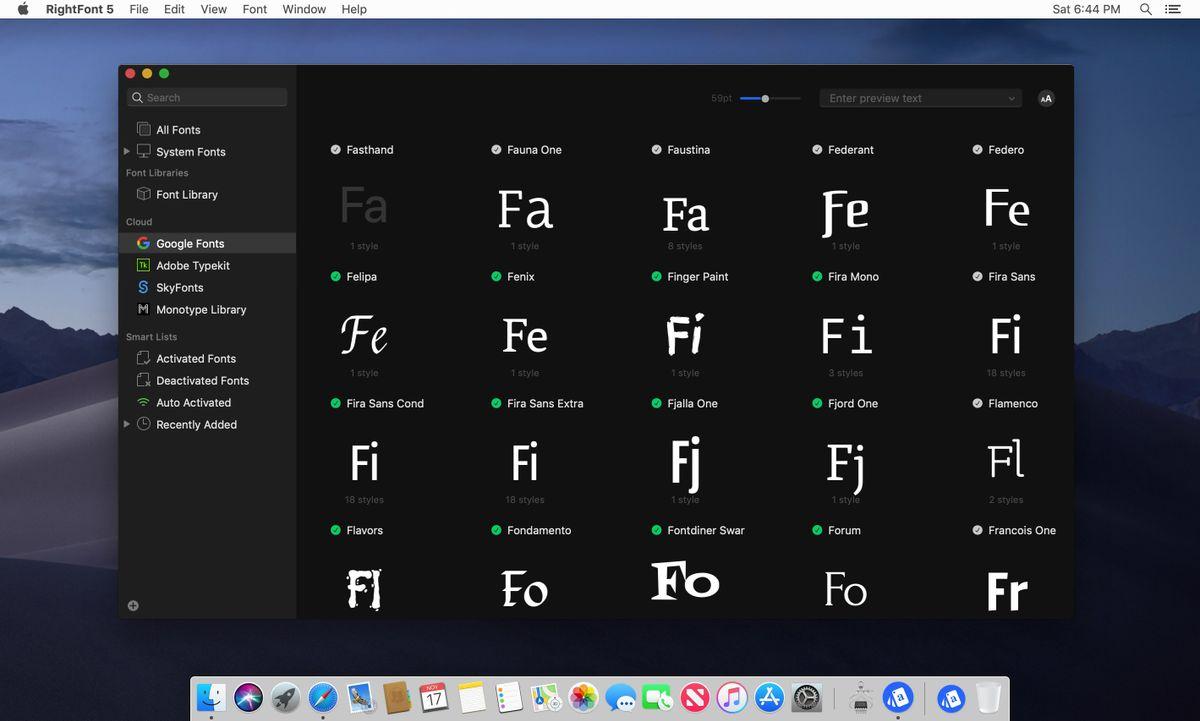The image size is (1200, 721).
Task: Click the aA text case icon
Action: pos(1045,98)
